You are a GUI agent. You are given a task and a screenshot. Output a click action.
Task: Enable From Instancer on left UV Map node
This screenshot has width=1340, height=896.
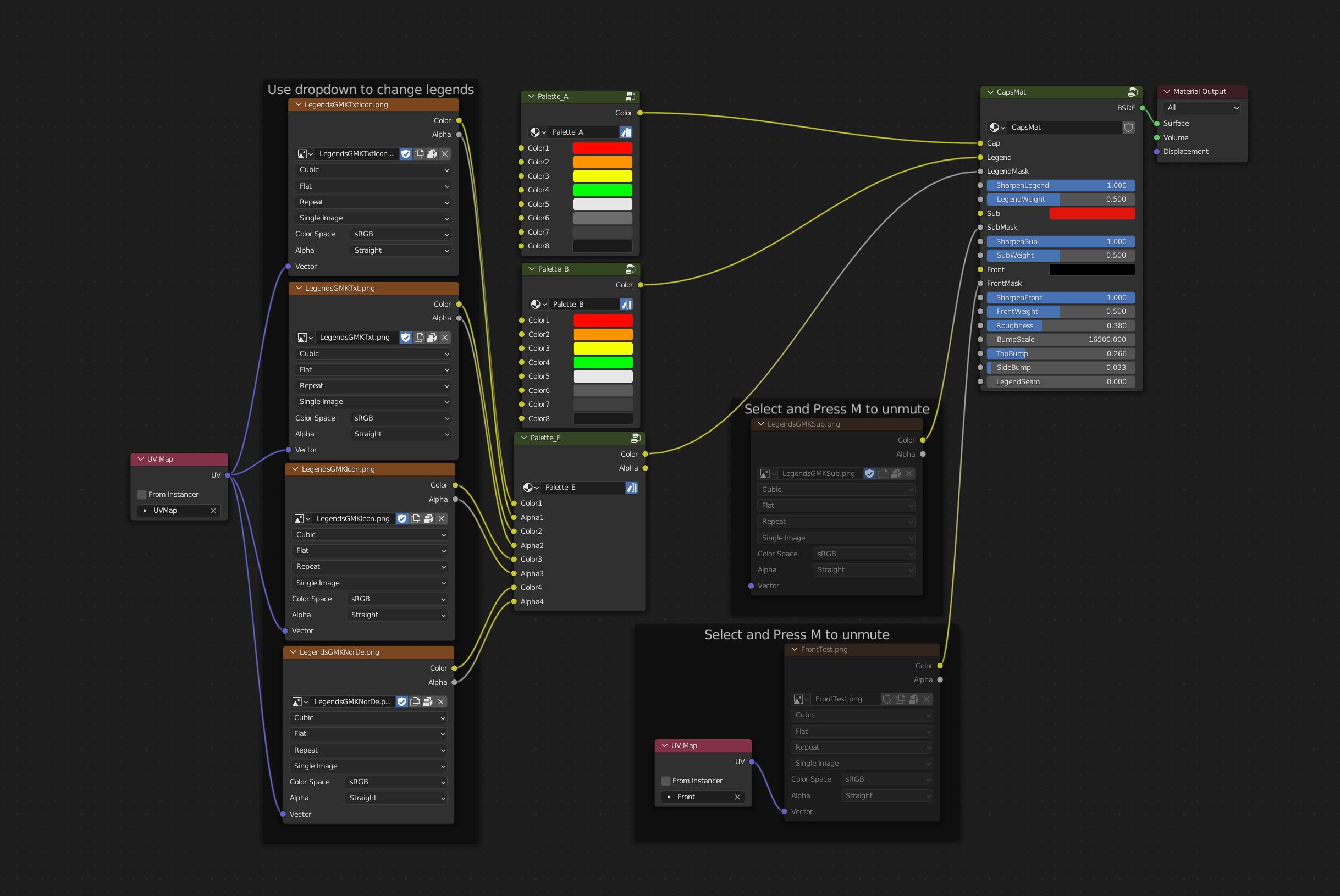(x=142, y=495)
